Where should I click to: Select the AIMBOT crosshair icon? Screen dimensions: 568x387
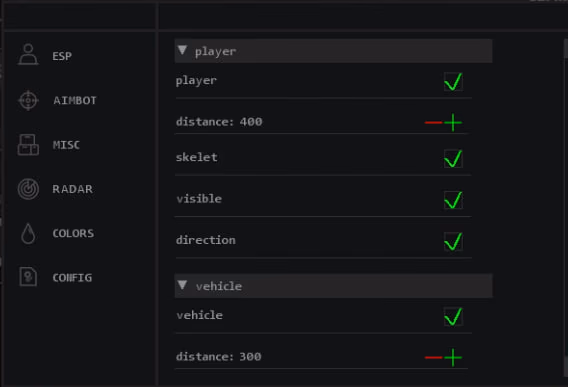[x=28, y=100]
